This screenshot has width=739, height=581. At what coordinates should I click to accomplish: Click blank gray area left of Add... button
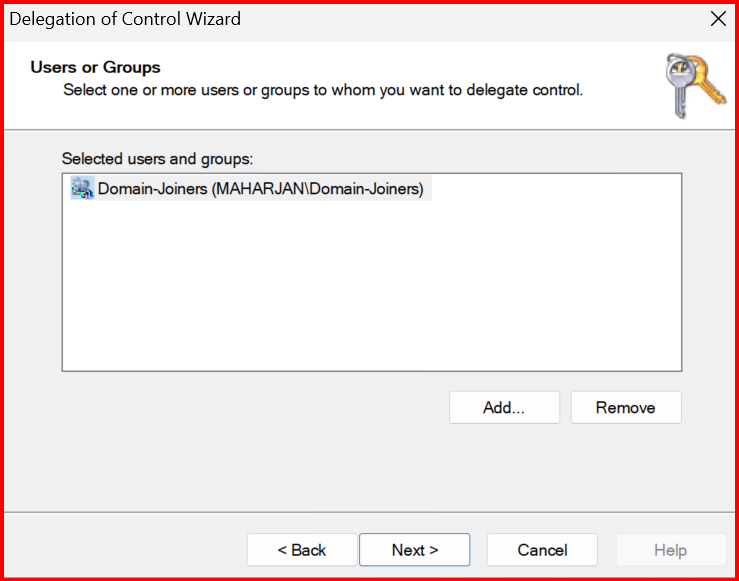click(x=250, y=408)
